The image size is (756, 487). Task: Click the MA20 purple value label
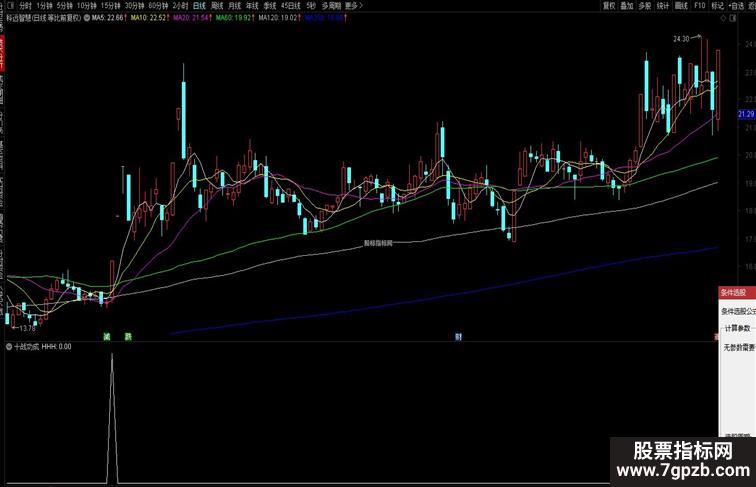click(191, 18)
